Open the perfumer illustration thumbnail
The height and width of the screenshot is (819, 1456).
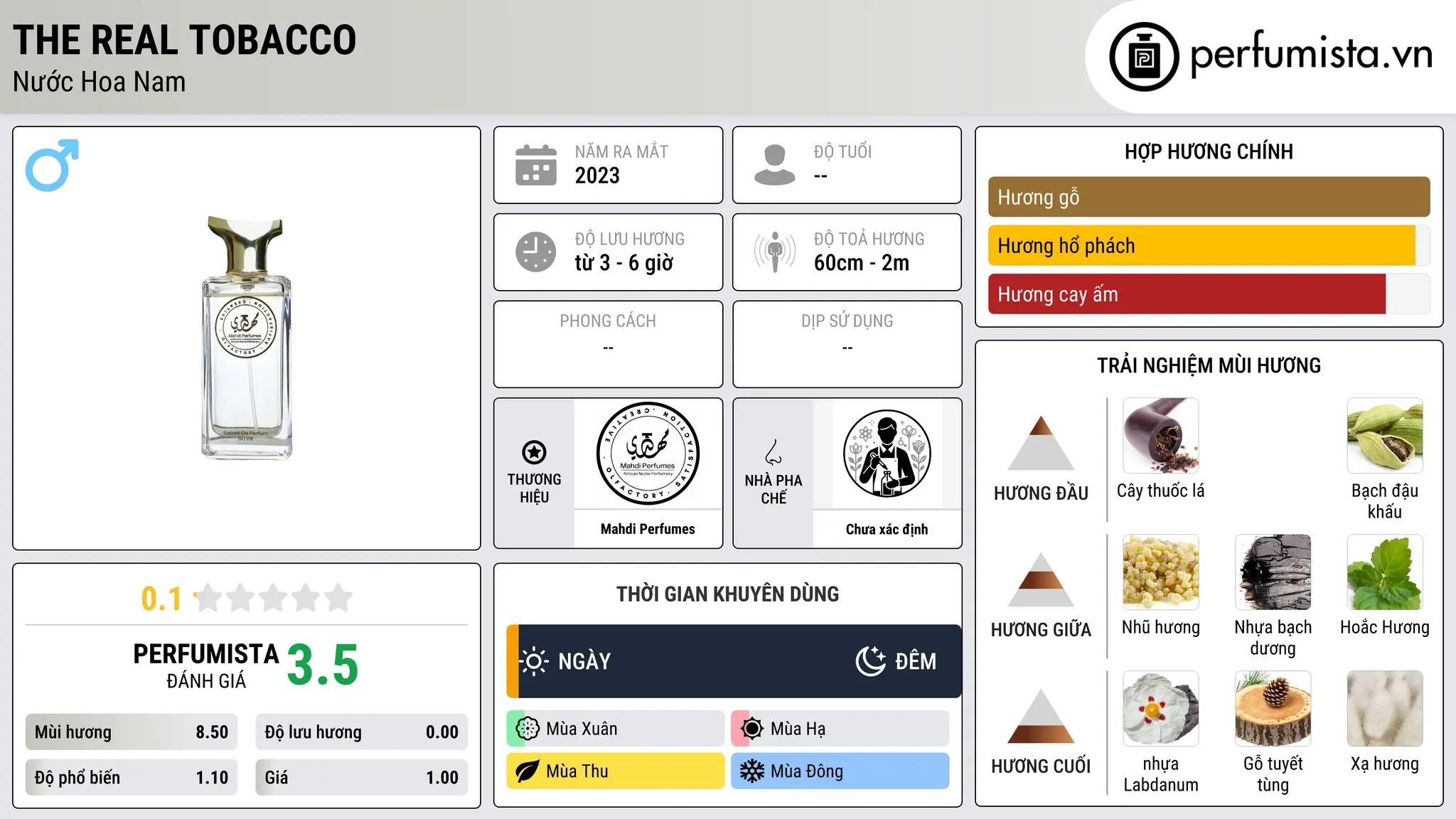tap(887, 454)
